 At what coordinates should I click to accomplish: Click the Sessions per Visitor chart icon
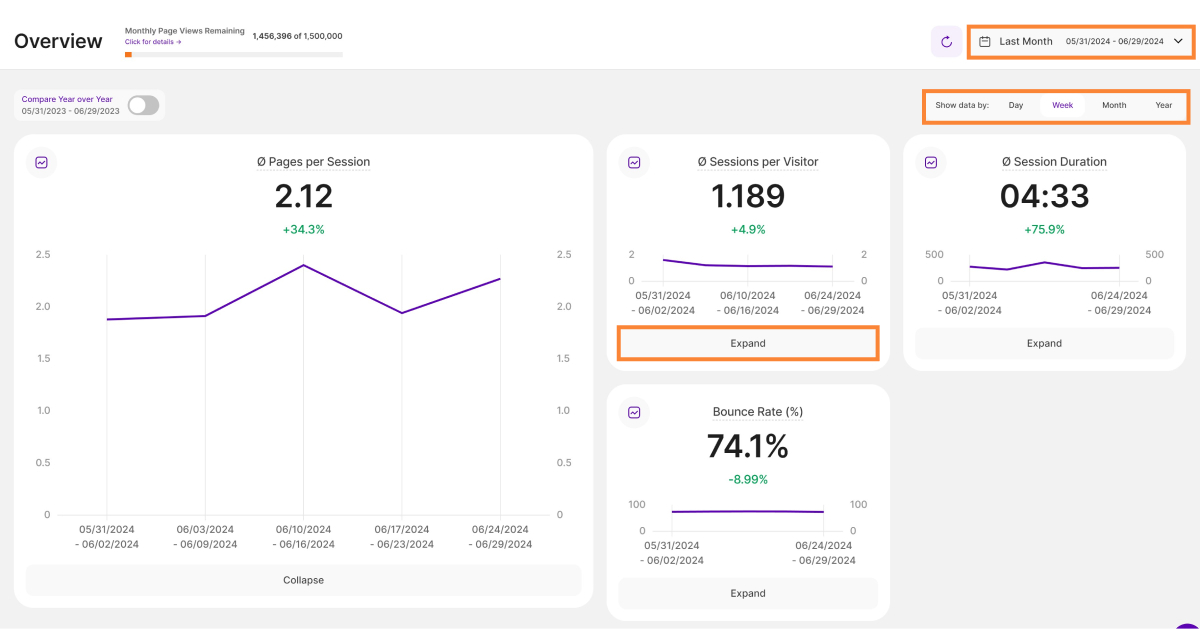pos(634,162)
